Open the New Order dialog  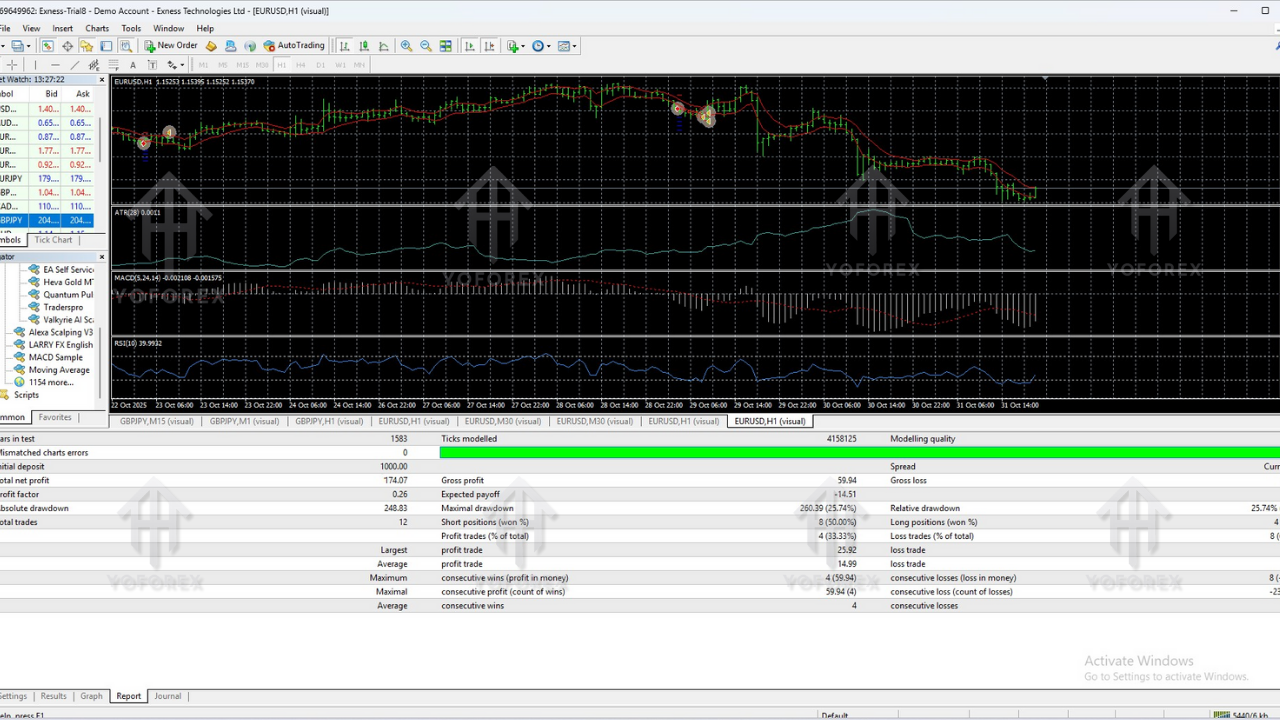[175, 46]
